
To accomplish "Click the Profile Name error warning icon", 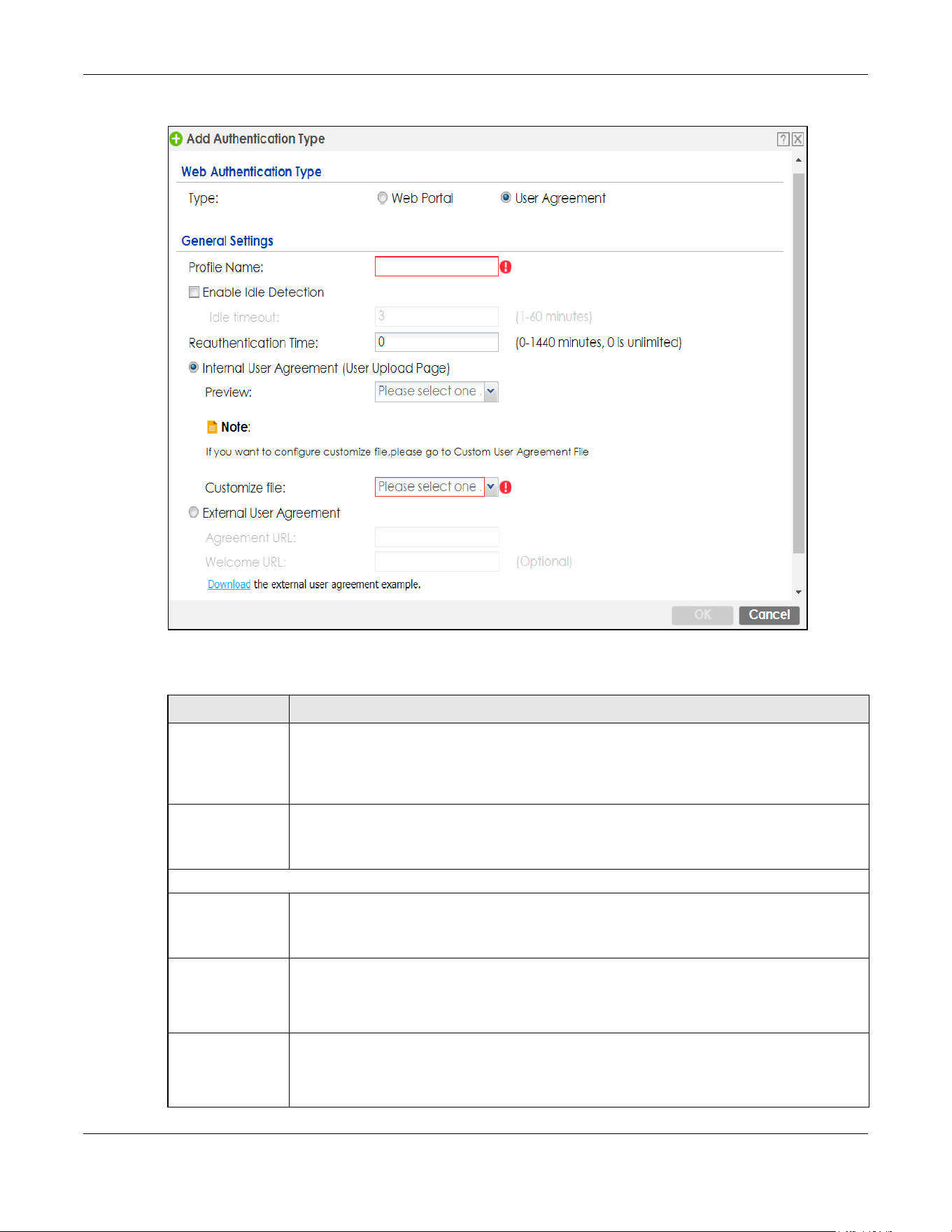I will pyautogui.click(x=506, y=267).
